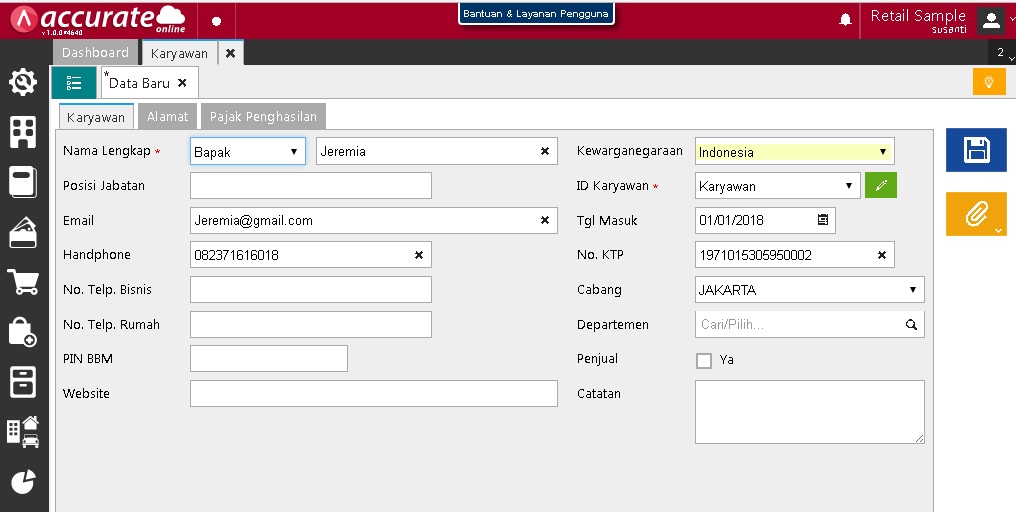Click the save floppy disk button
Image resolution: width=1016 pixels, height=512 pixels.
[976, 150]
